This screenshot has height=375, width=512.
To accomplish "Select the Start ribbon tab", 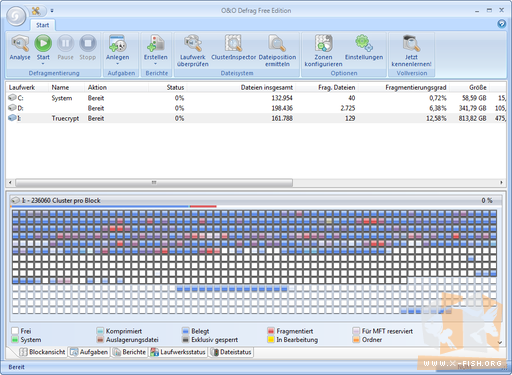I will [x=43, y=25].
